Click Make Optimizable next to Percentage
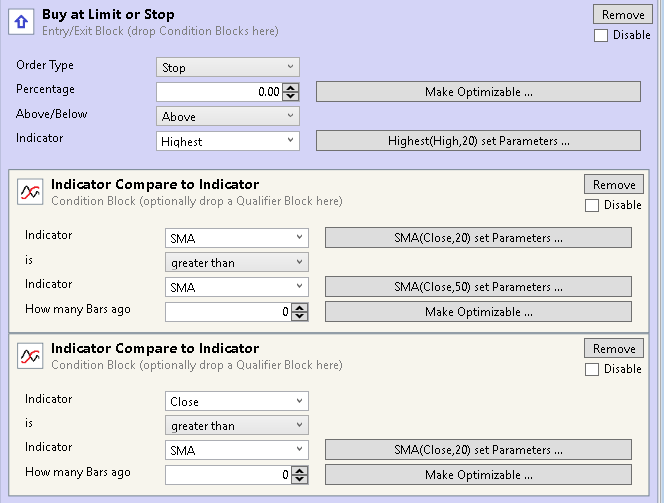 (x=479, y=92)
